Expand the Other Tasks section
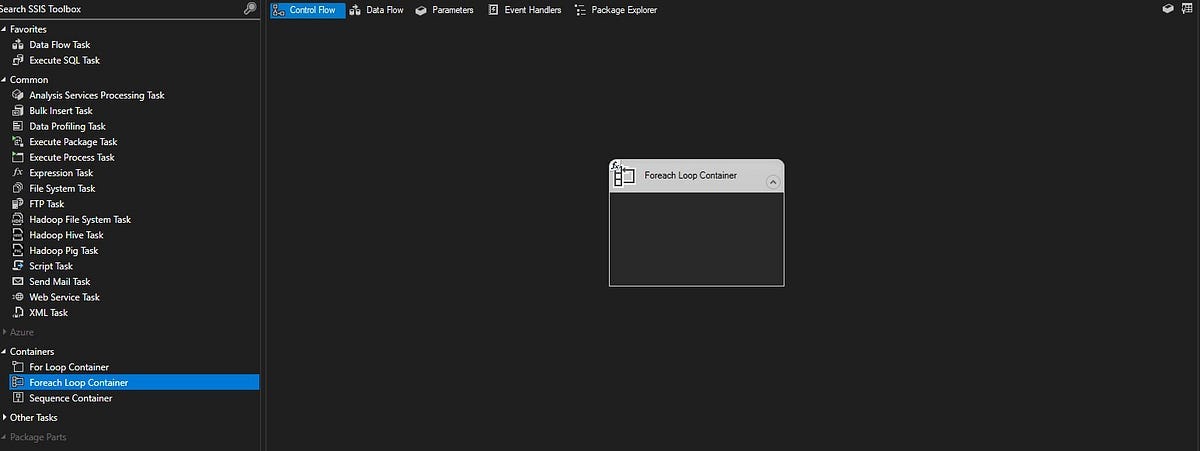 click(x=4, y=418)
